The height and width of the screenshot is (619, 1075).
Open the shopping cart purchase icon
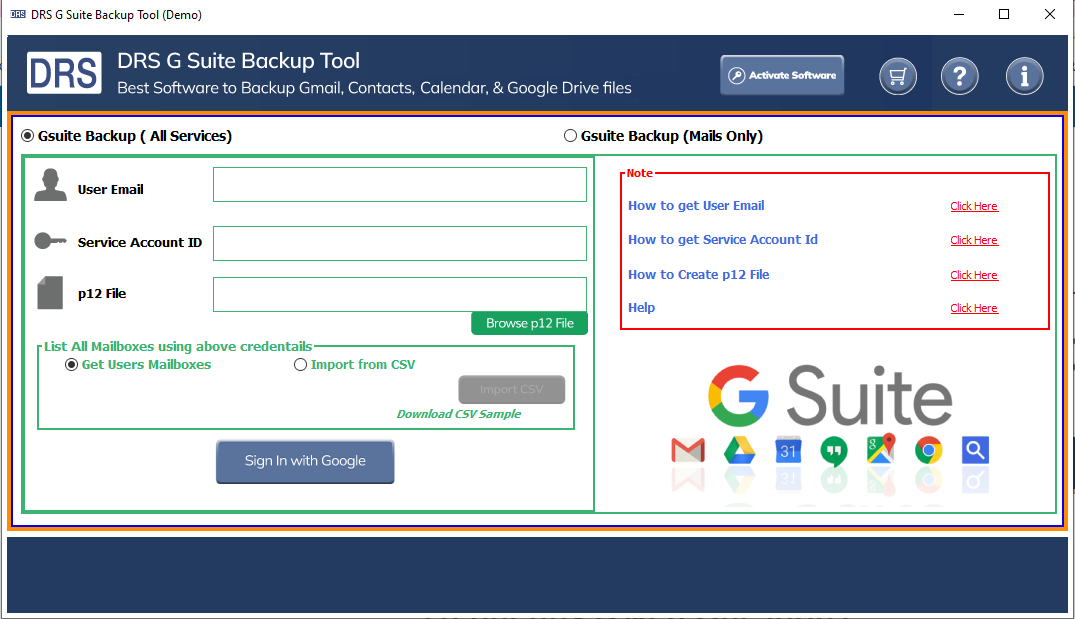point(897,75)
